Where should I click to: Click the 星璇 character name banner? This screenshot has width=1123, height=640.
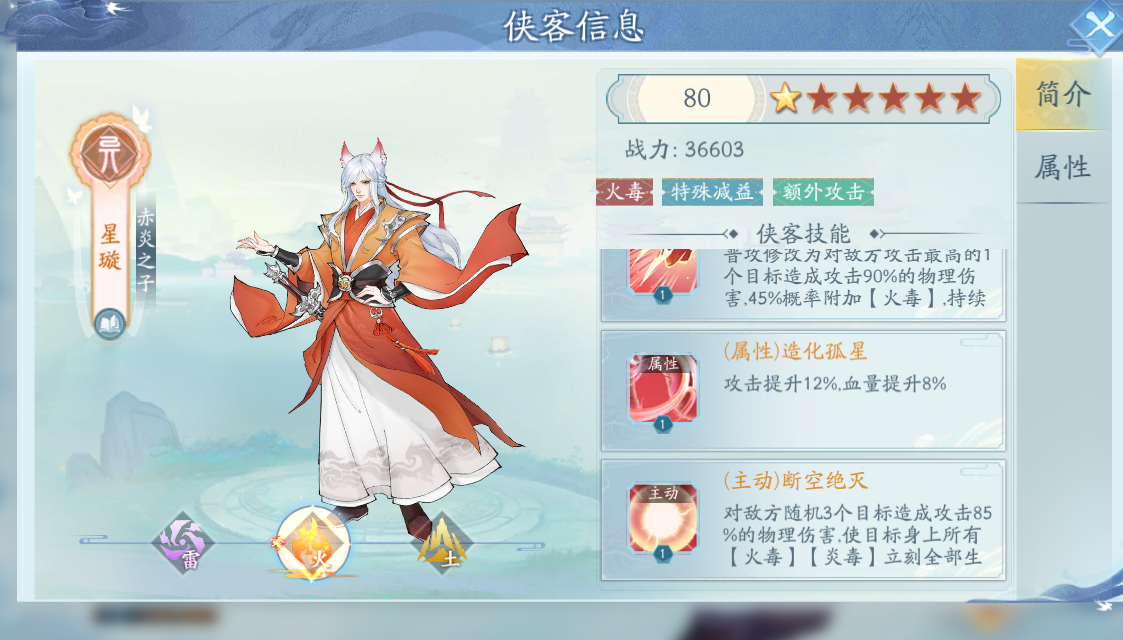tap(110, 247)
